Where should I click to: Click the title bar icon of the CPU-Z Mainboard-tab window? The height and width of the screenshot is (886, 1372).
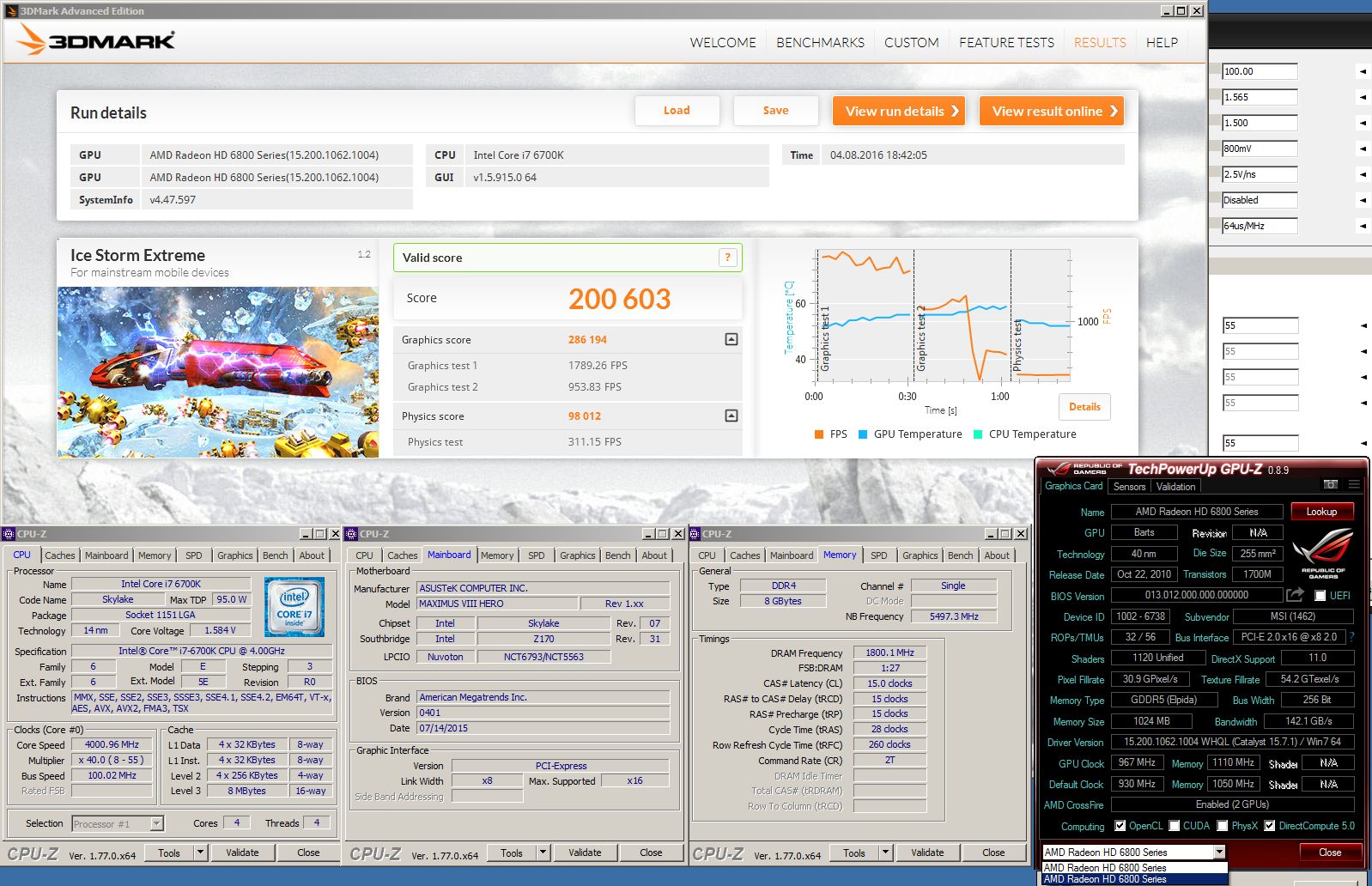(x=351, y=533)
